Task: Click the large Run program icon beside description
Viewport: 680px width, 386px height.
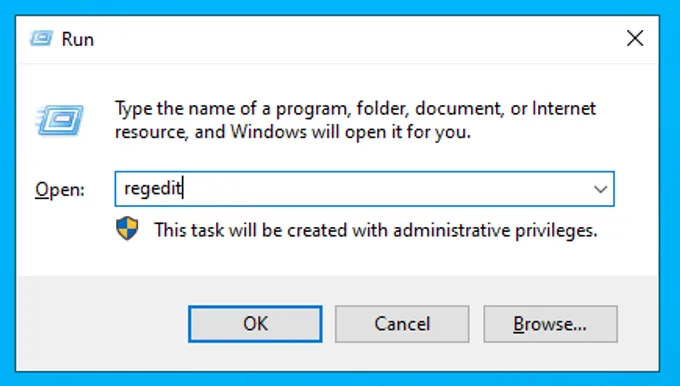Action: tap(60, 120)
